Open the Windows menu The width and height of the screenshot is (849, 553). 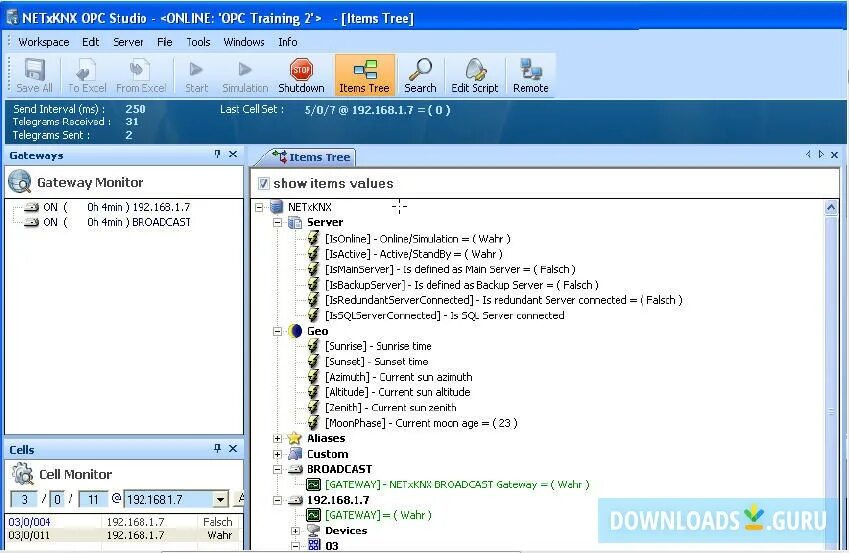(244, 42)
